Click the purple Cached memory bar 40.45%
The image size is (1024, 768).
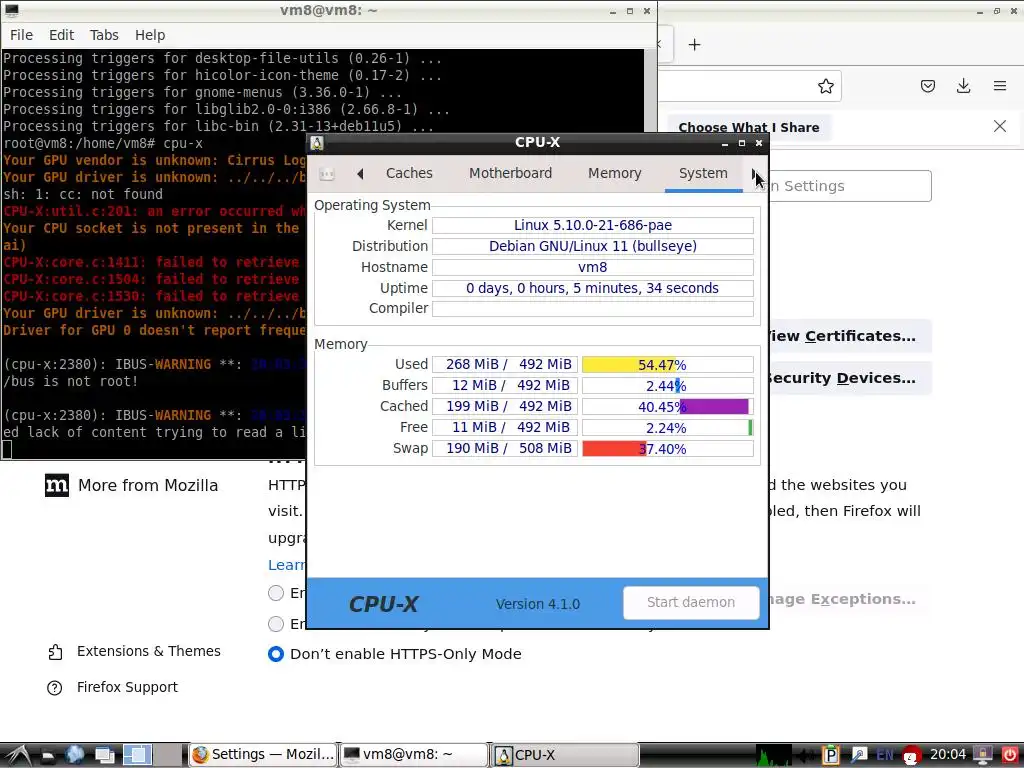pyautogui.click(x=667, y=406)
